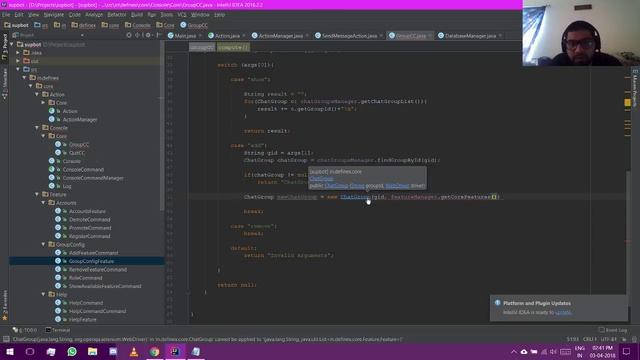The width and height of the screenshot is (640, 360).
Task: Open the TODO tool window
Action: coord(25,330)
